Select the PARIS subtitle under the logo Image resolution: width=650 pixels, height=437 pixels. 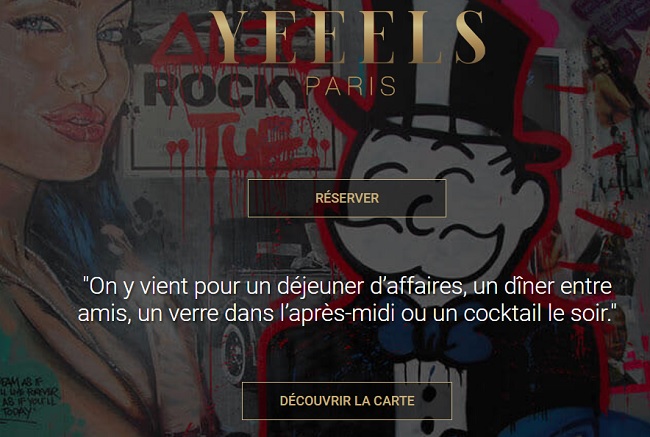pyautogui.click(x=351, y=86)
